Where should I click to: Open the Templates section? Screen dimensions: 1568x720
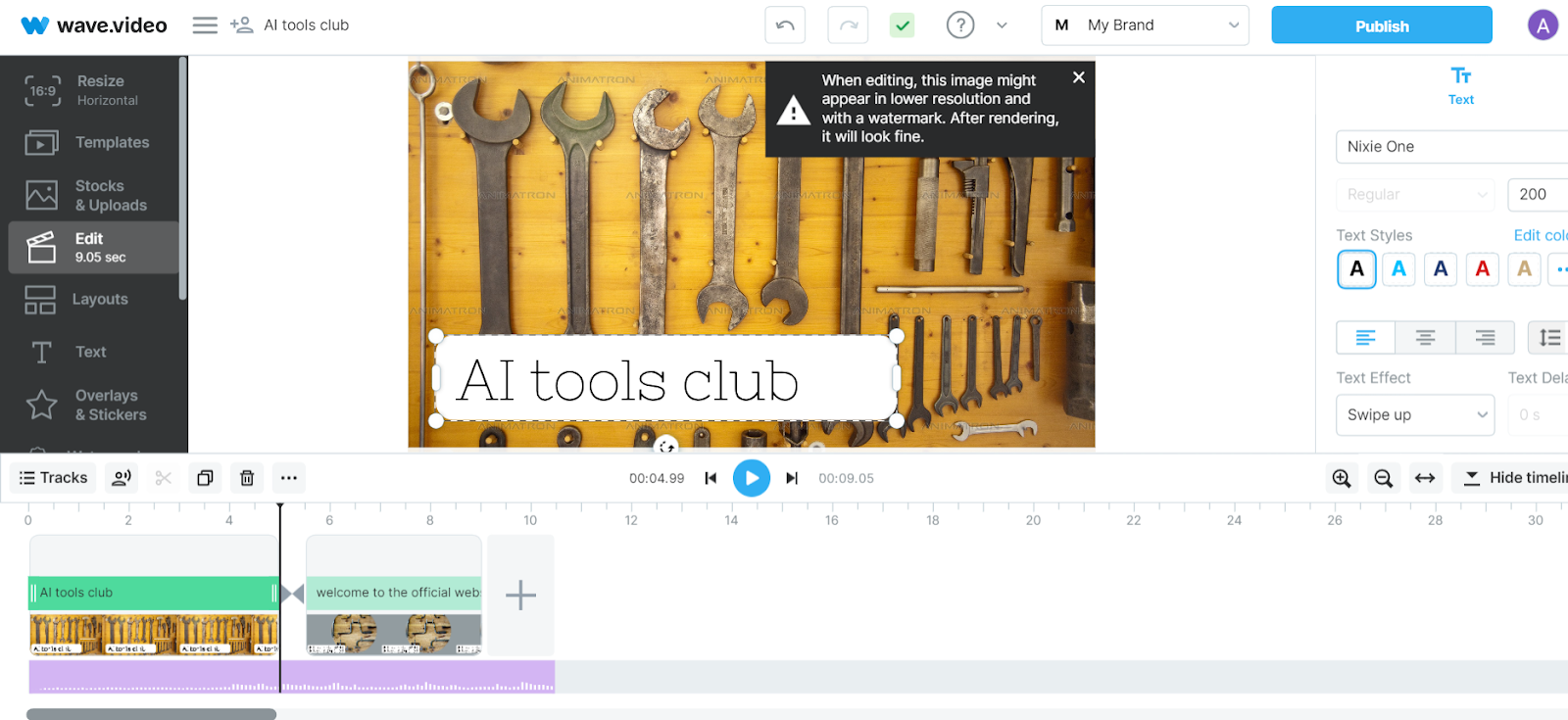click(x=94, y=143)
